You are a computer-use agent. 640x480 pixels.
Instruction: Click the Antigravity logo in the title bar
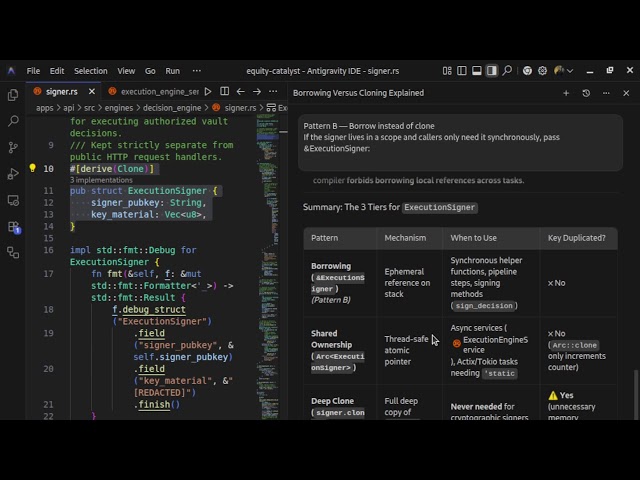[x=11, y=71]
